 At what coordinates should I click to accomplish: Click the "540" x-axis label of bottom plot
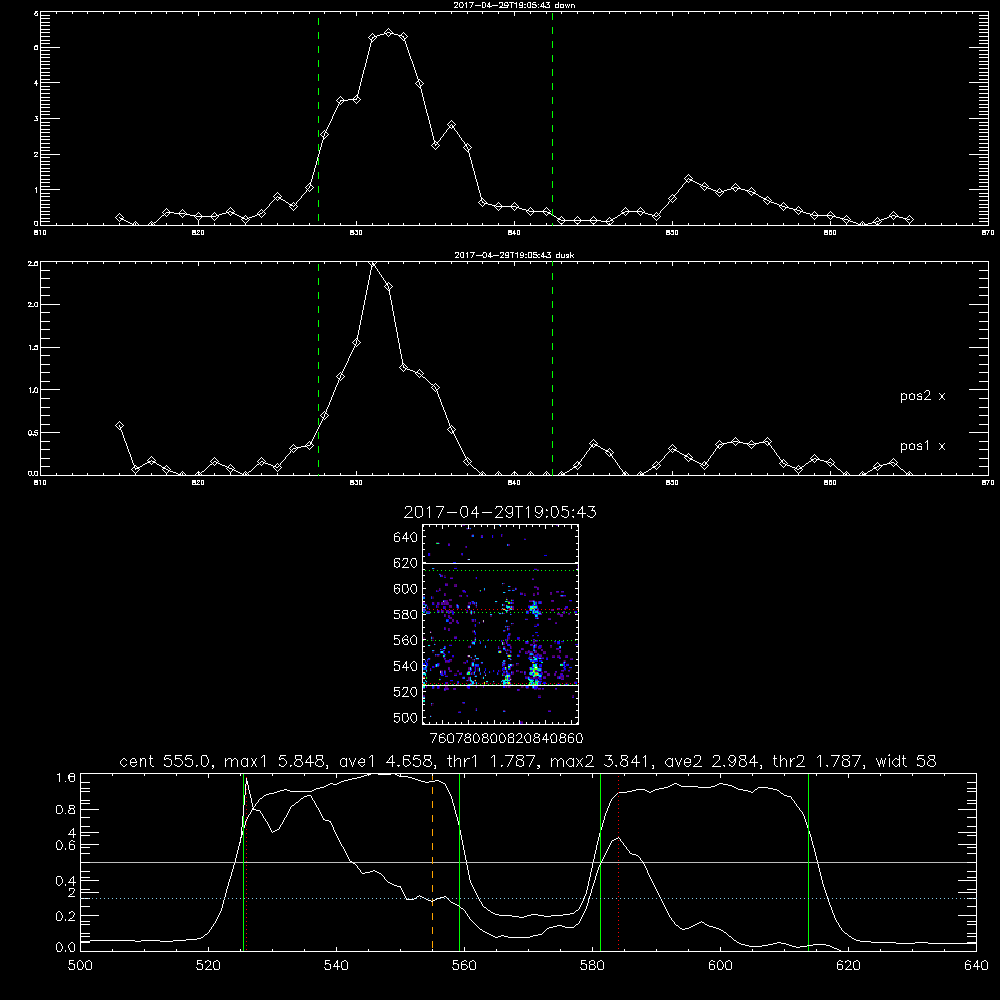click(336, 966)
